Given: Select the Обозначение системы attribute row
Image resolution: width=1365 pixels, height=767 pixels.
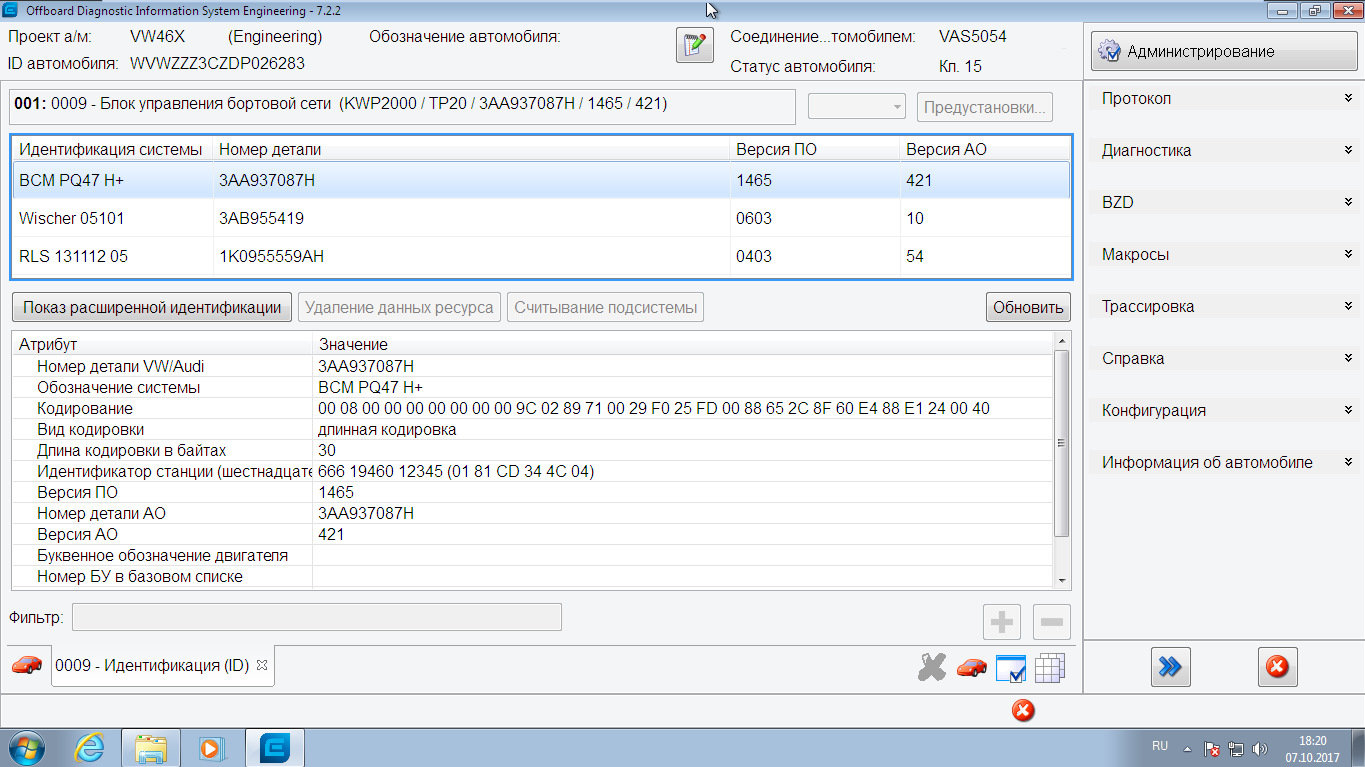Looking at the screenshot, I should click(x=533, y=387).
